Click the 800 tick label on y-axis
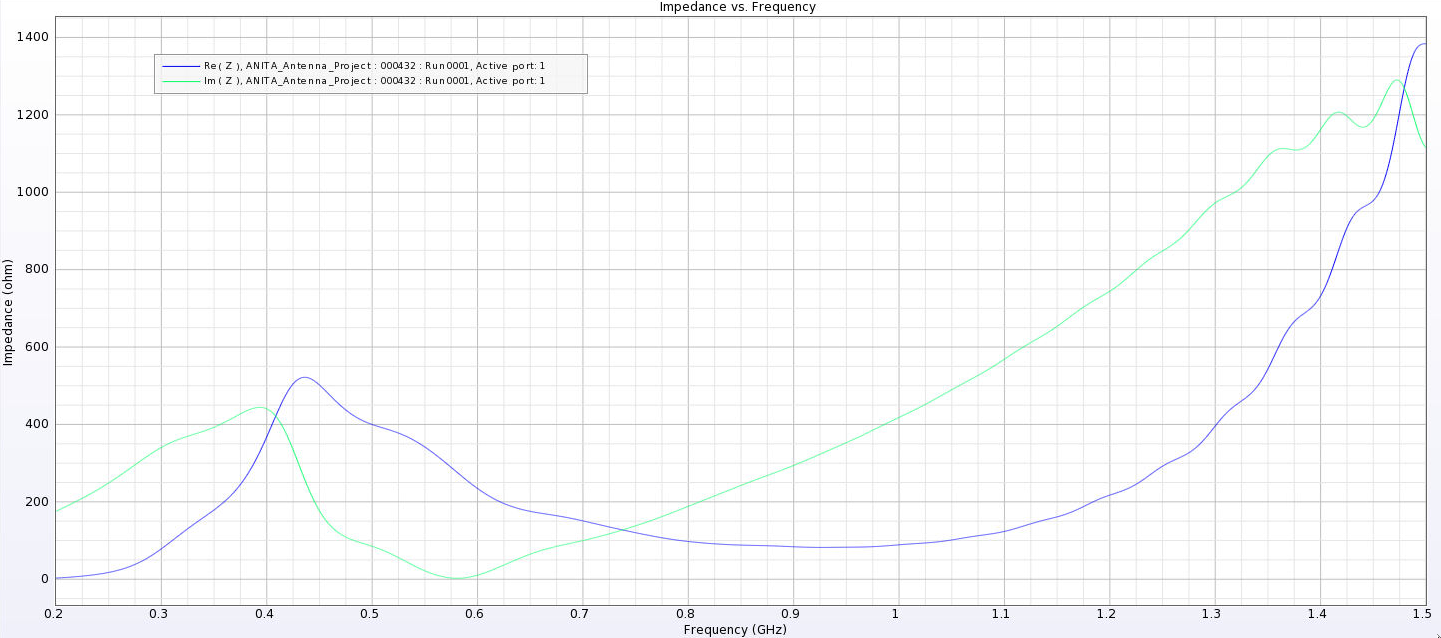The height and width of the screenshot is (638, 1441). (36, 269)
